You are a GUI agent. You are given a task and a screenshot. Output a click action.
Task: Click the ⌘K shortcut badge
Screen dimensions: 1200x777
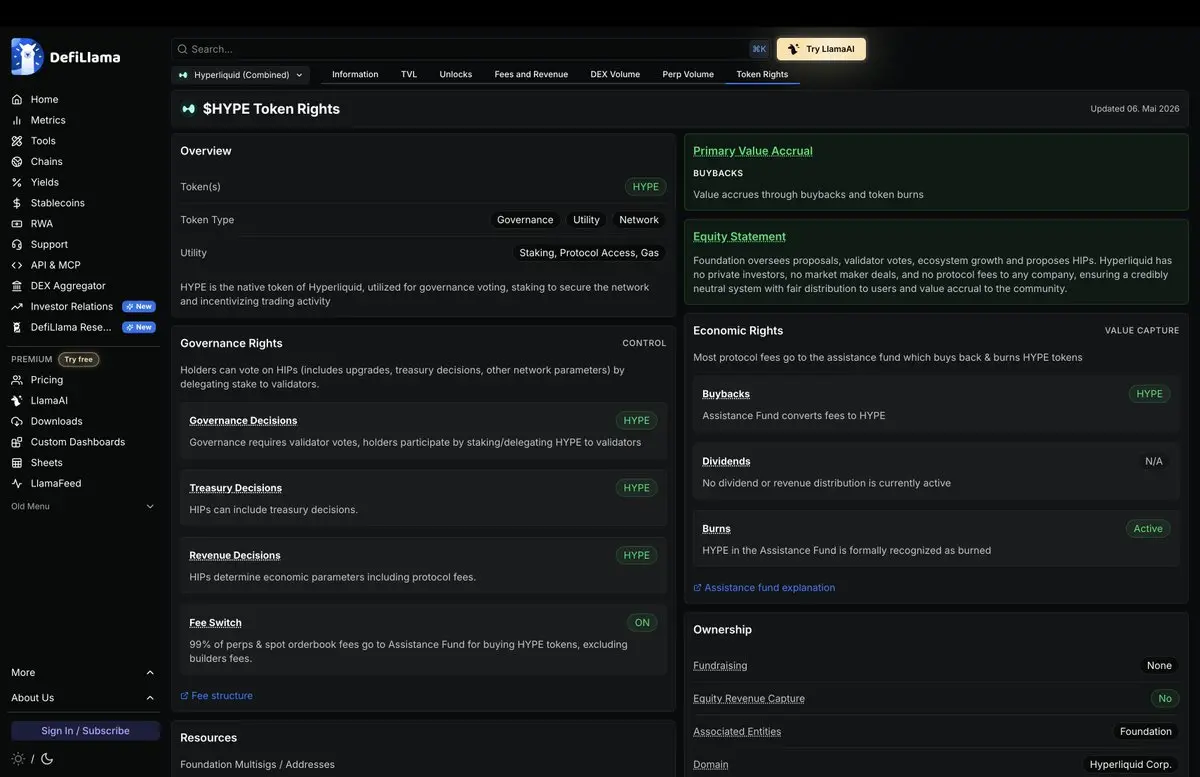click(x=759, y=49)
